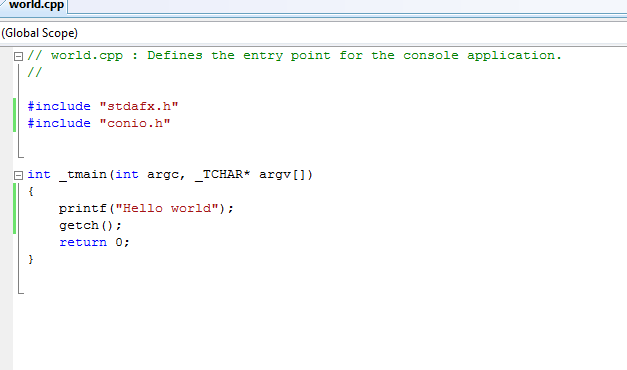
Task: Click the "Hello world" string literal
Action: coord(167,208)
